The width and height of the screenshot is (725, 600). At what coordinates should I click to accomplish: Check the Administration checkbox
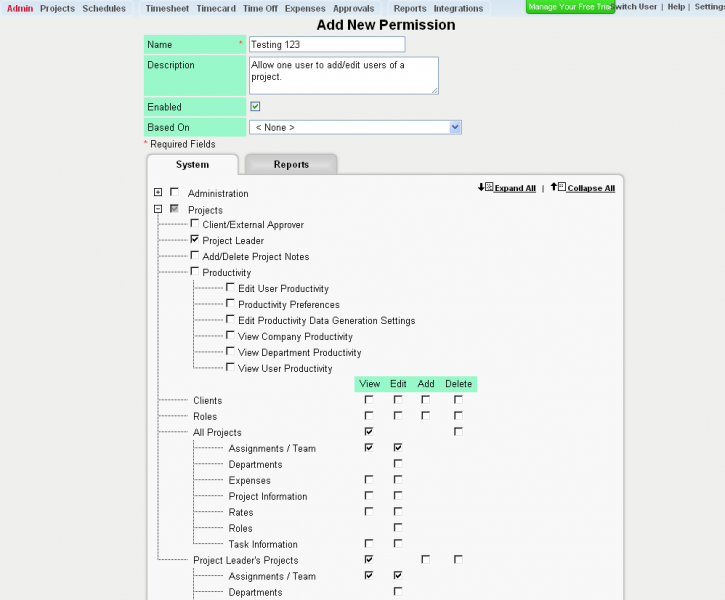click(174, 191)
